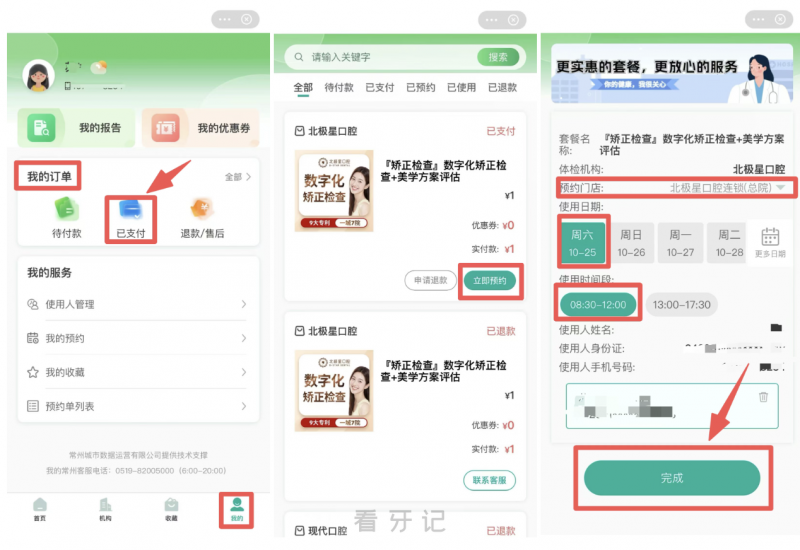
Task: Click 已退款 status of 现代口腔 order
Action: 501,531
